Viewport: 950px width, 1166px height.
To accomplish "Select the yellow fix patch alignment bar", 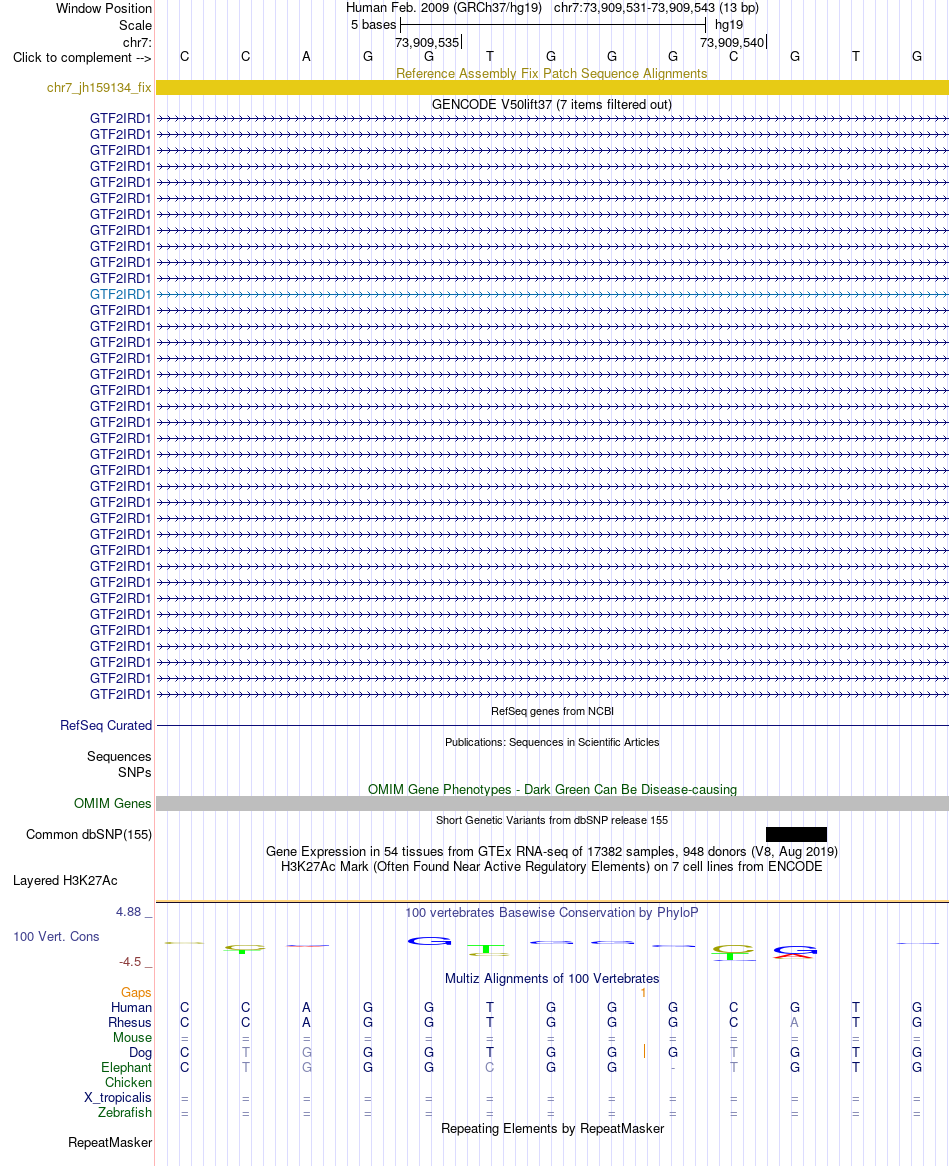I will point(552,88).
